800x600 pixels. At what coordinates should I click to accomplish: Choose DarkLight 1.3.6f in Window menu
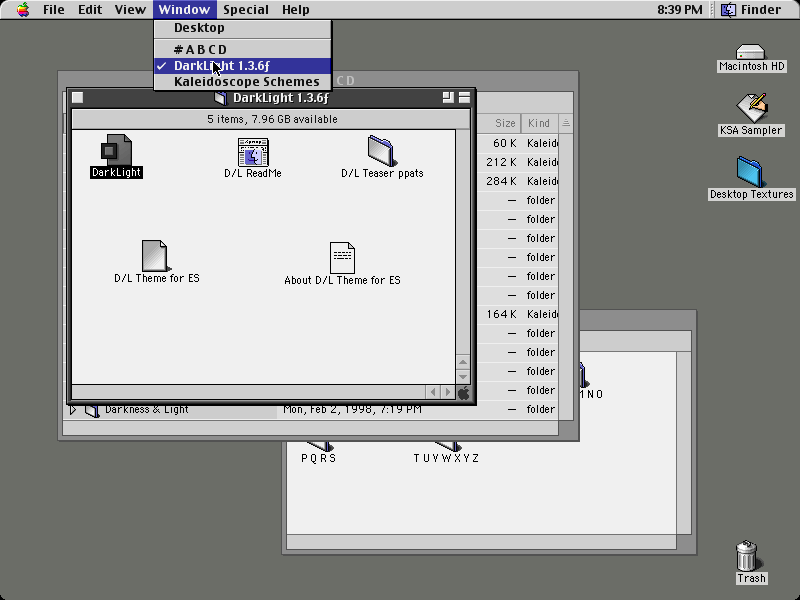(x=242, y=66)
